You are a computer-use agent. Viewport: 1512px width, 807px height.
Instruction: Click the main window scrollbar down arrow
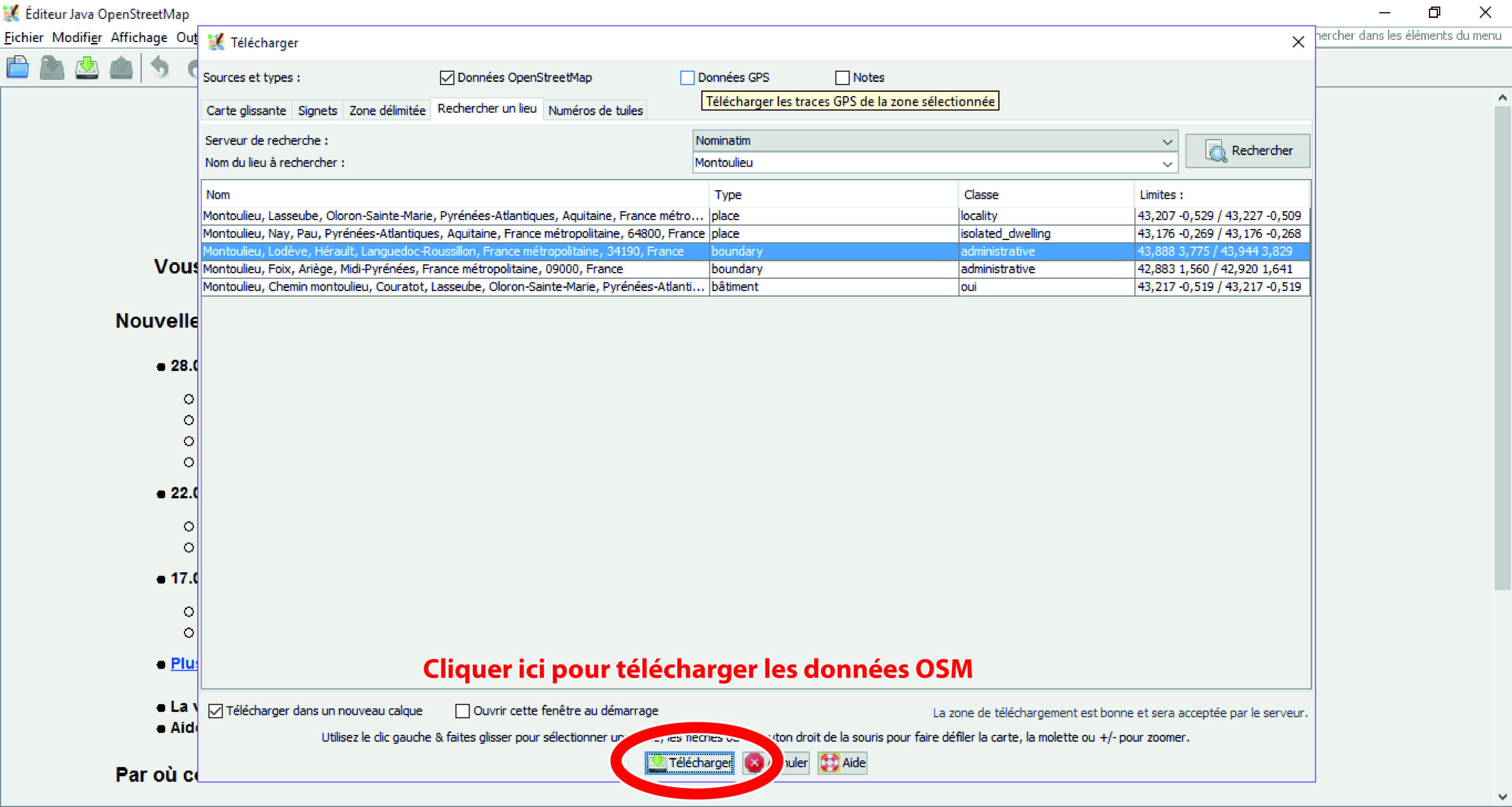point(1503,796)
